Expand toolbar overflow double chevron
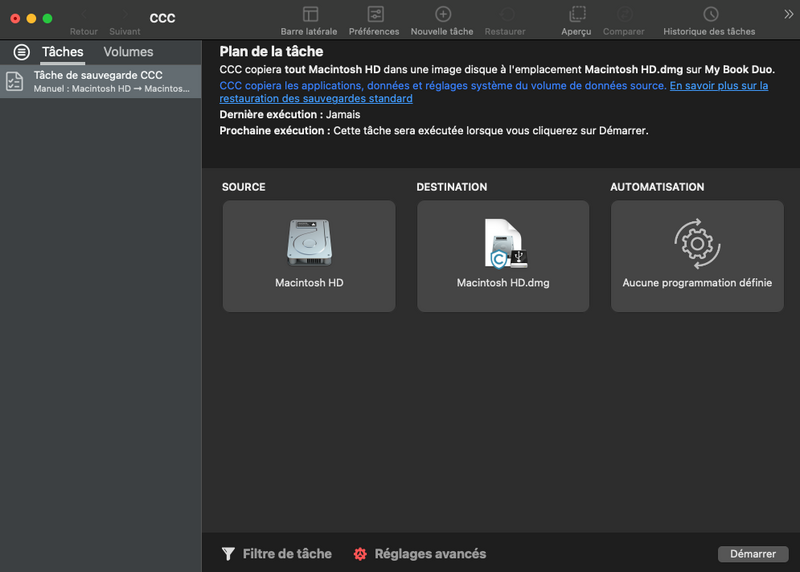Screen dimensions: 800x572 (x=788, y=14)
